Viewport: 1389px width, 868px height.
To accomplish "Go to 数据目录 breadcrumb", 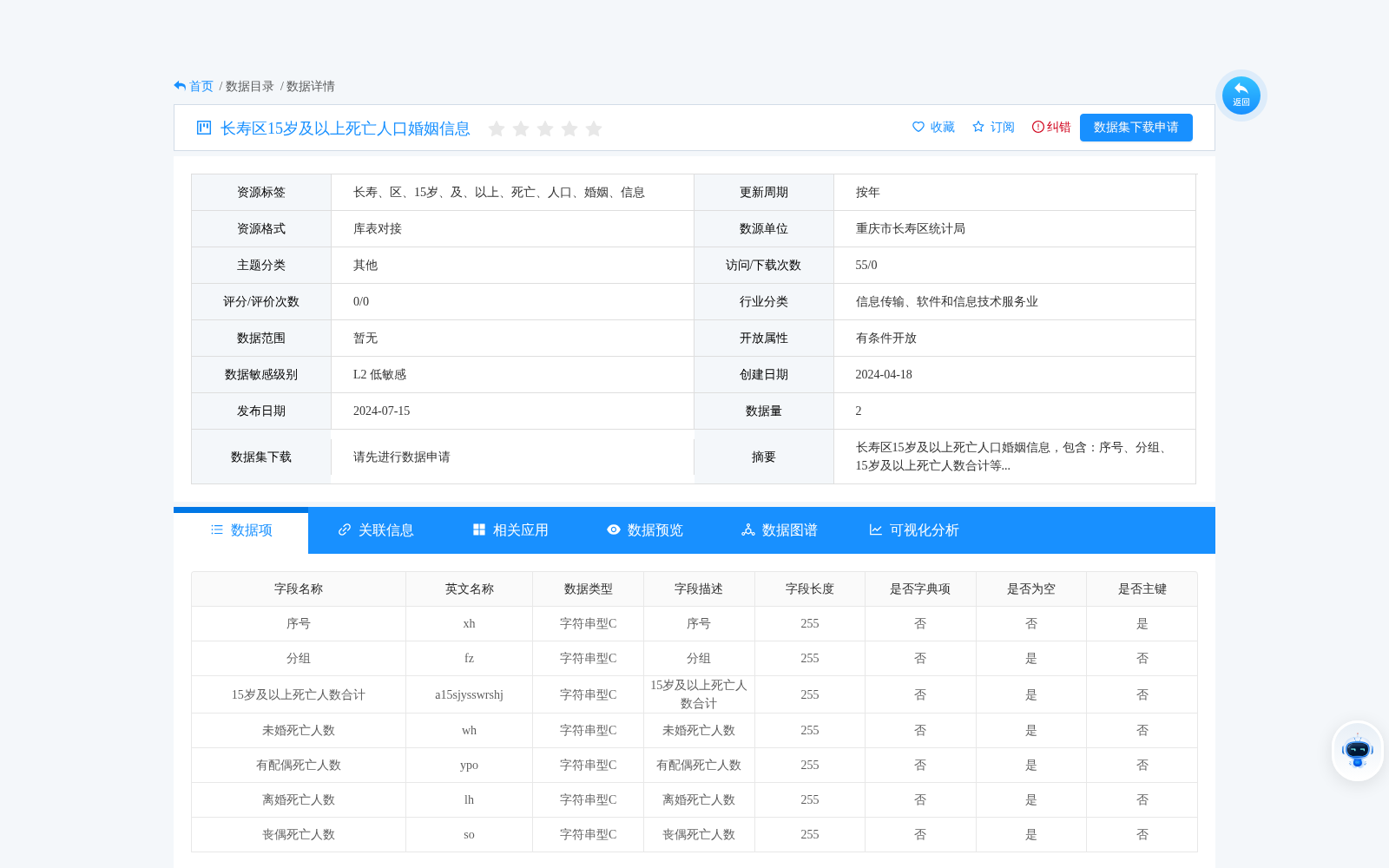I will (250, 86).
